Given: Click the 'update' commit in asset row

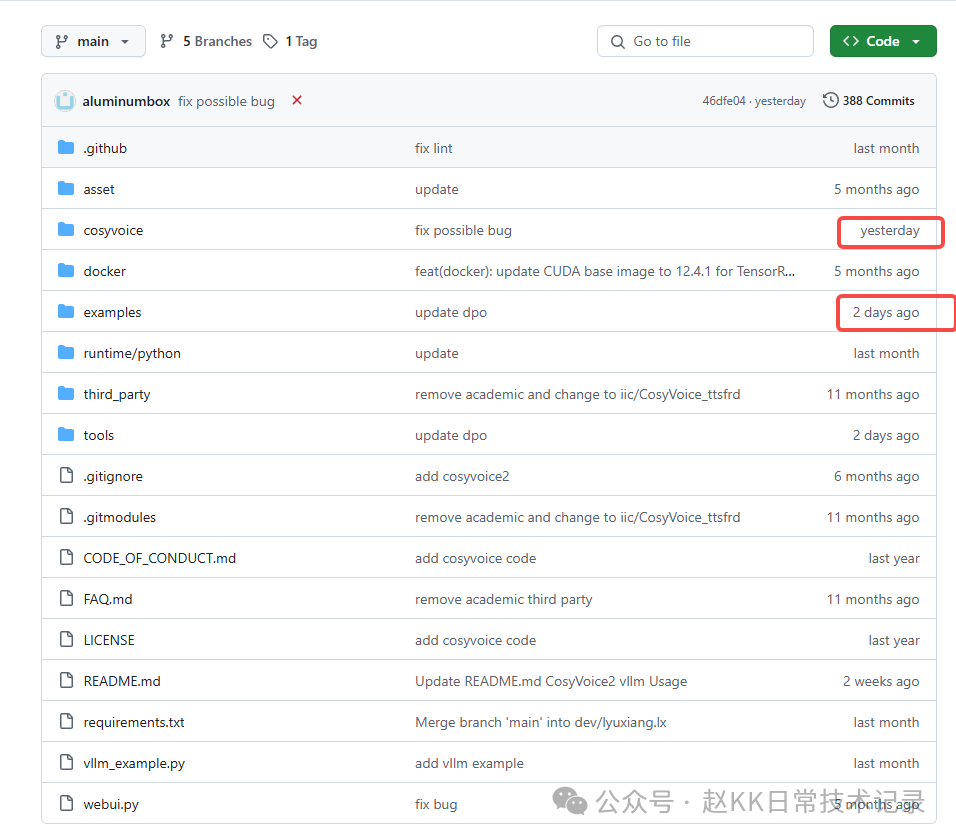Looking at the screenshot, I should point(437,190).
